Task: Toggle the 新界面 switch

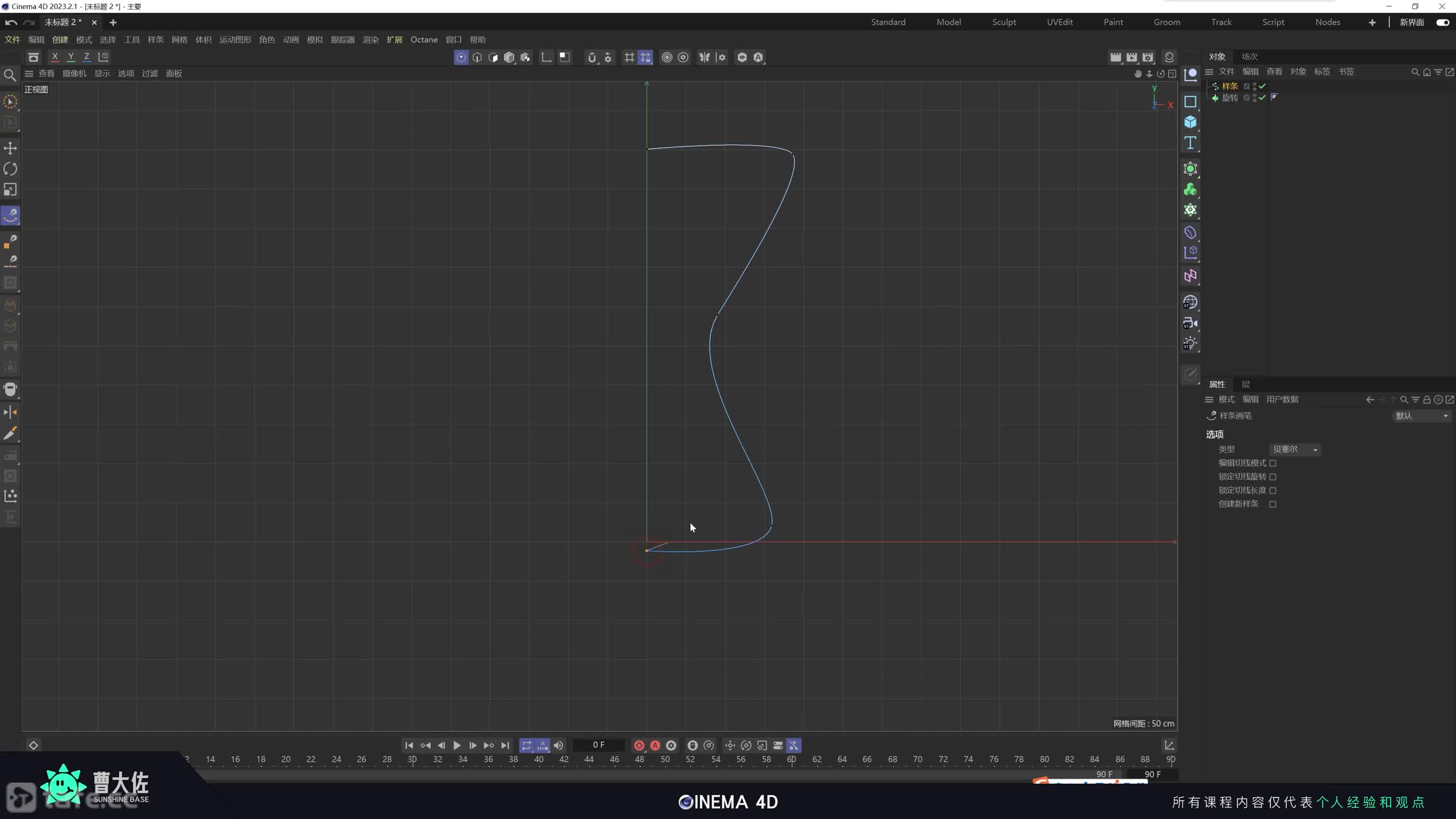Action: click(1442, 22)
